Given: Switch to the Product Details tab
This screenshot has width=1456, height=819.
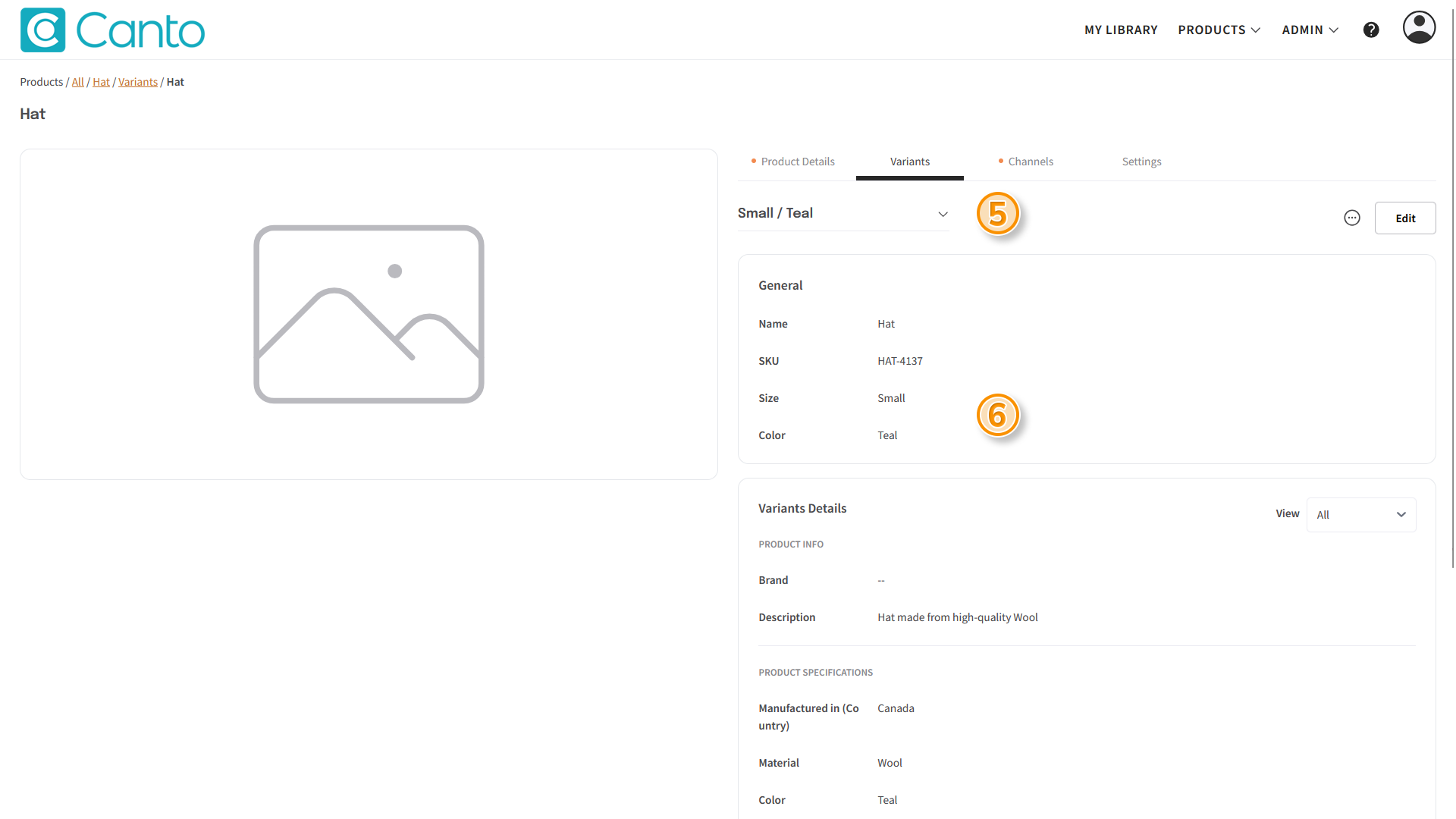Looking at the screenshot, I should (x=792, y=162).
